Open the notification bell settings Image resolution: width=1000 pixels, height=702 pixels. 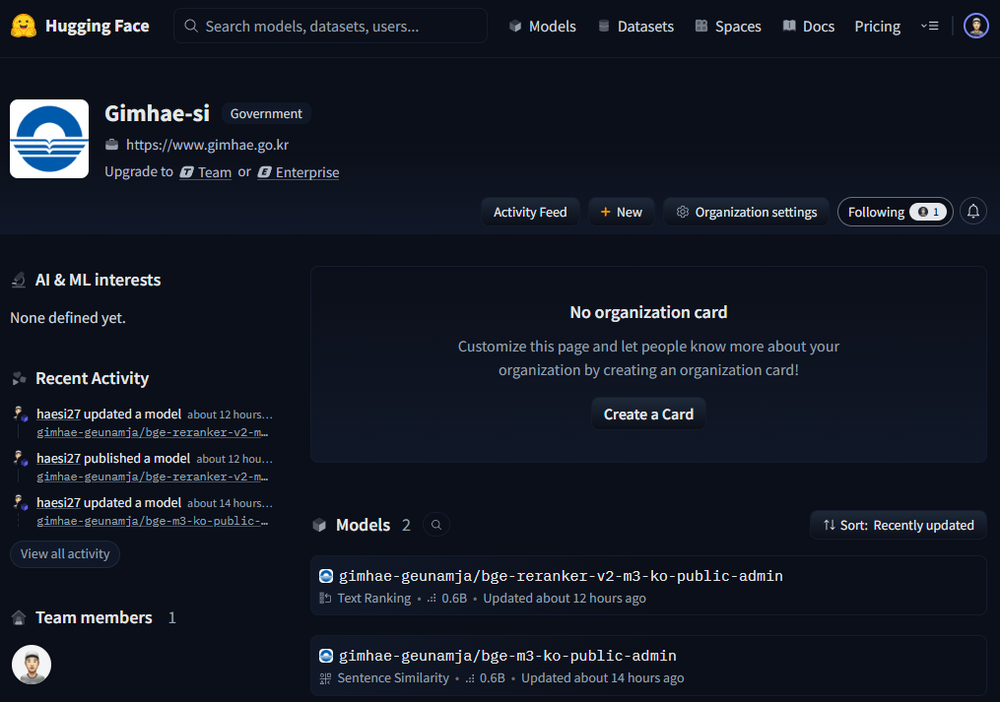pyautogui.click(x=973, y=212)
